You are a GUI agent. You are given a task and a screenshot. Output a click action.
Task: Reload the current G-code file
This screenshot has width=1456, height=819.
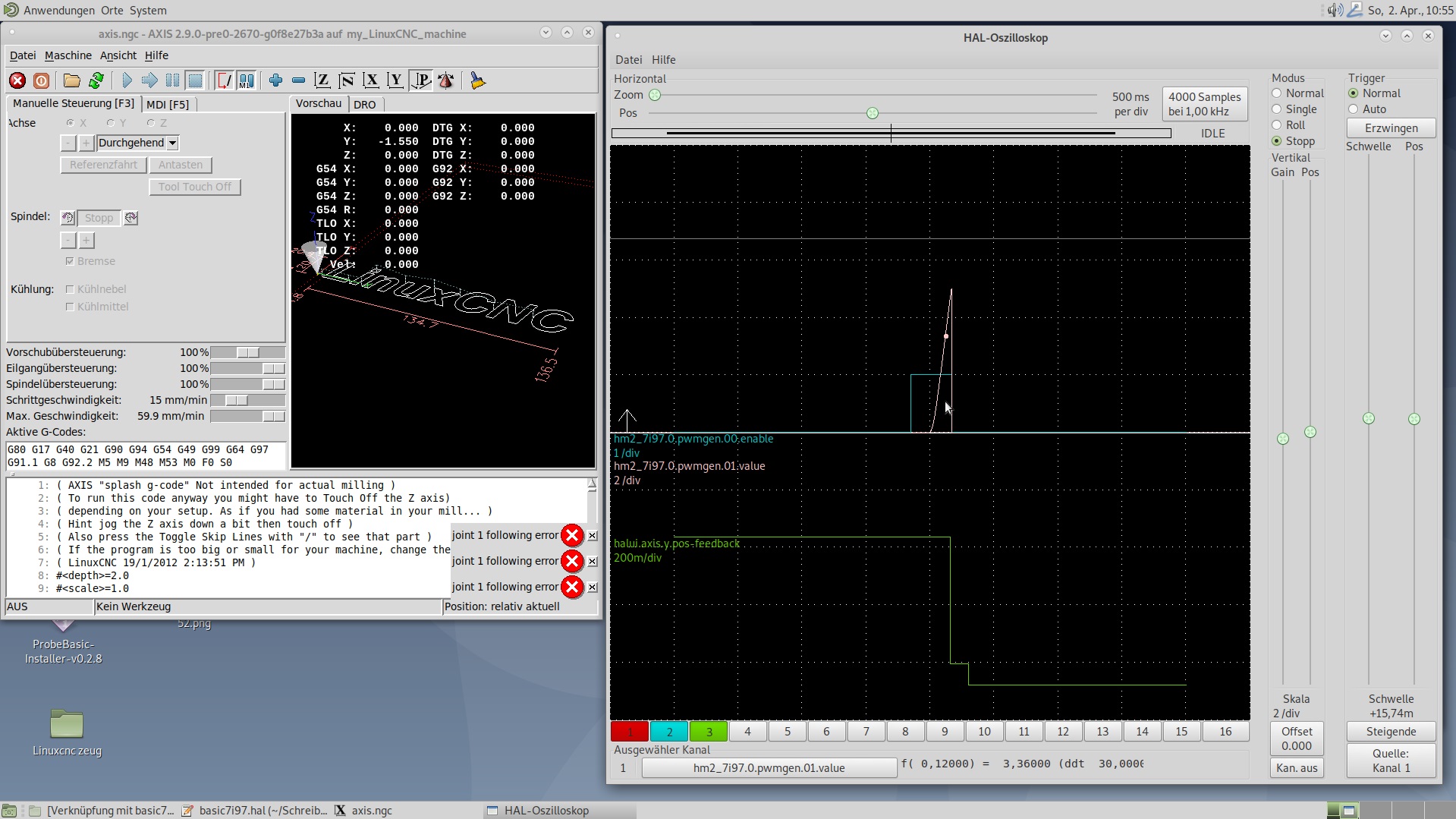96,80
